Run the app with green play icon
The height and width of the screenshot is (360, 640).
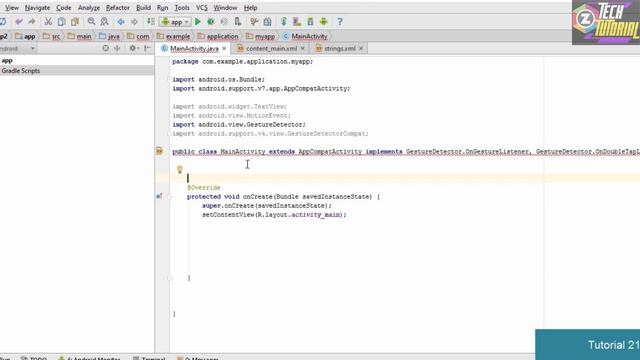[x=198, y=22]
